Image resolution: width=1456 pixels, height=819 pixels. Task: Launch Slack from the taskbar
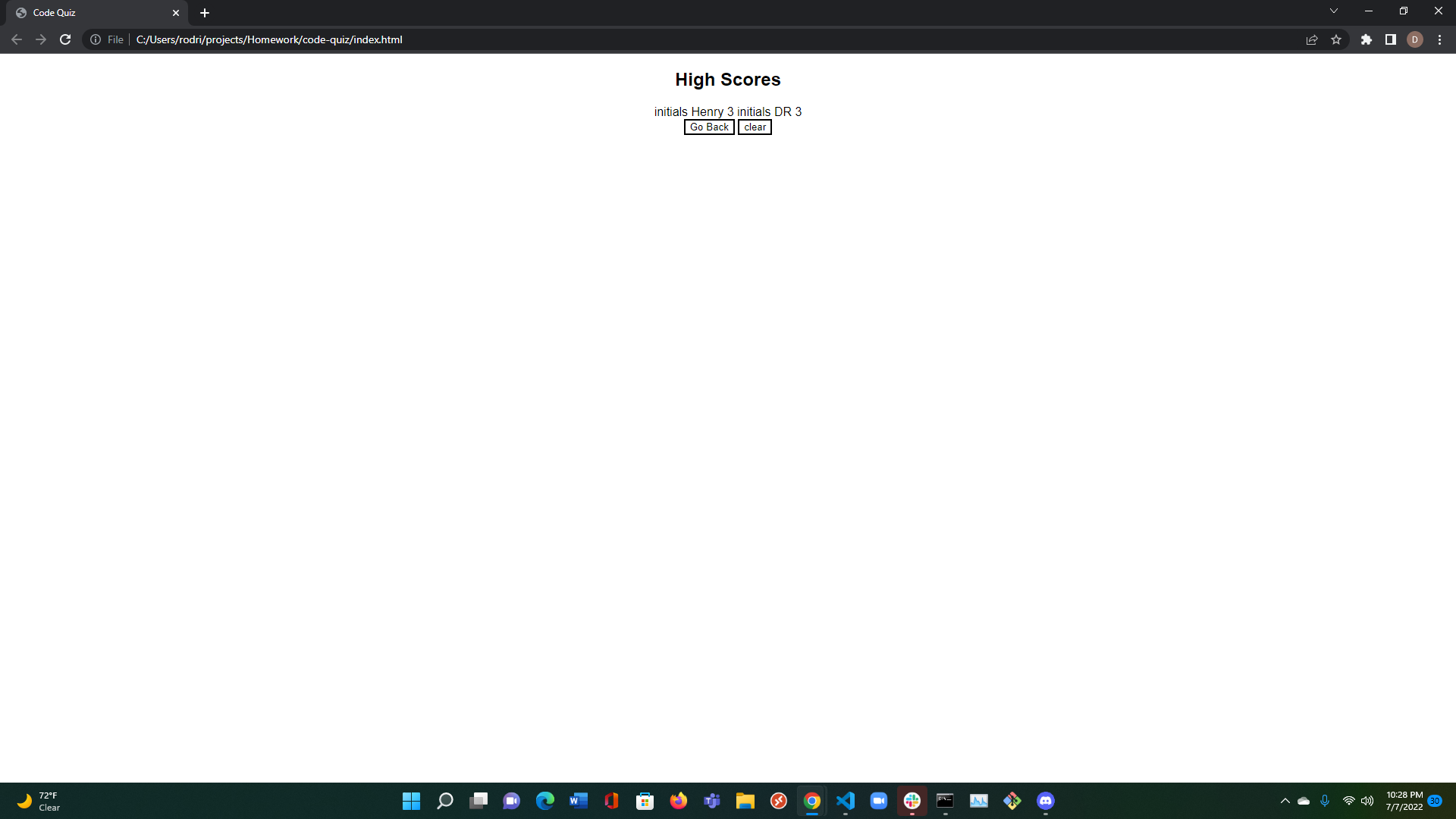tap(912, 801)
